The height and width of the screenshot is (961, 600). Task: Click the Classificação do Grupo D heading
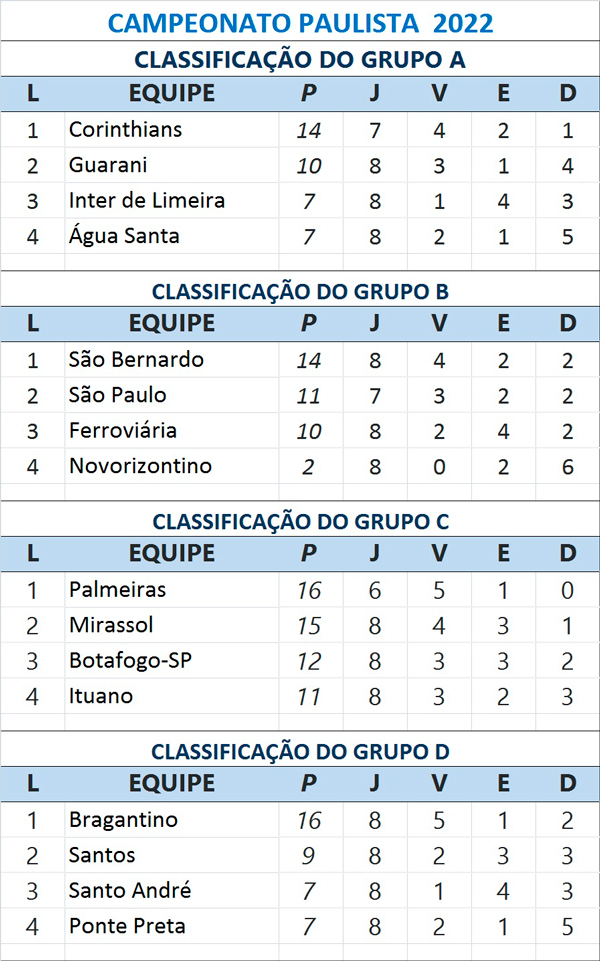[300, 751]
